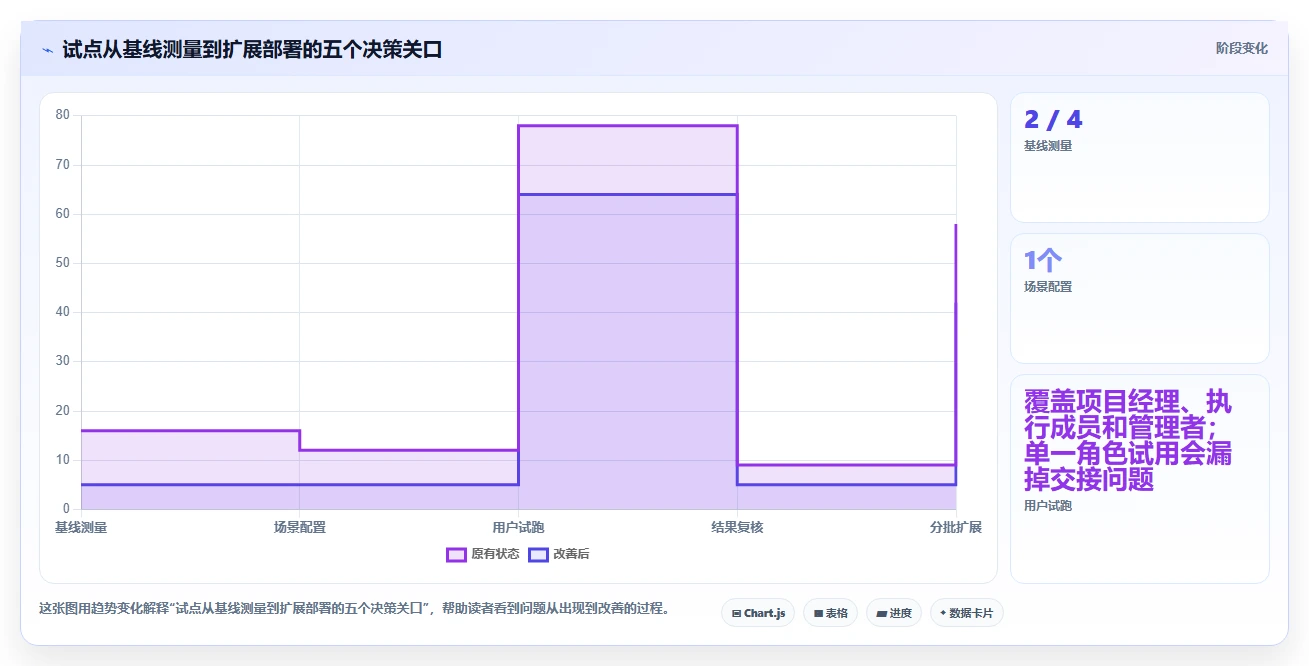This screenshot has width=1309, height=666.
Task: Click the purple 原有状态 legend swatch
Action: point(456,554)
